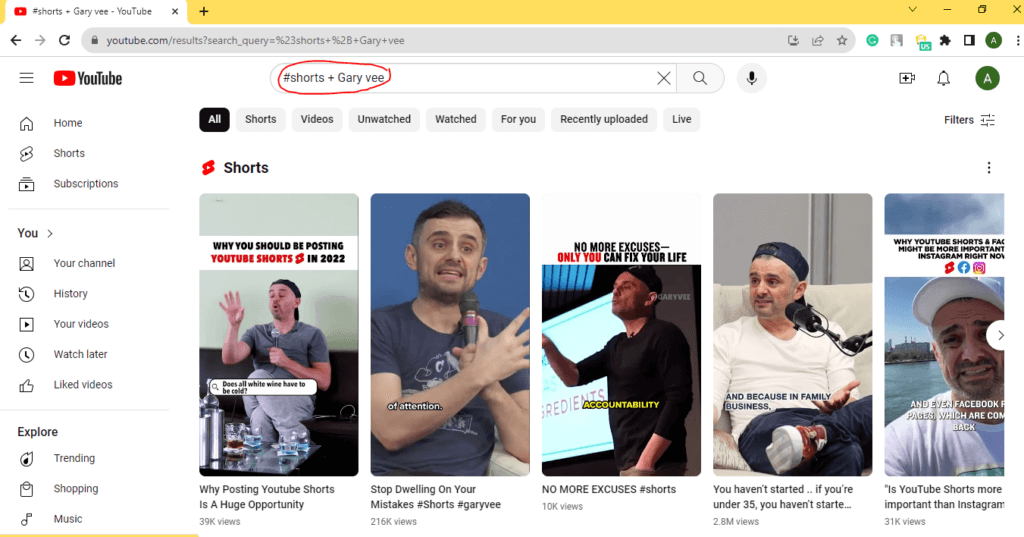Viewport: 1024px width, 537px height.
Task: Click the magnifier search button
Action: click(700, 78)
